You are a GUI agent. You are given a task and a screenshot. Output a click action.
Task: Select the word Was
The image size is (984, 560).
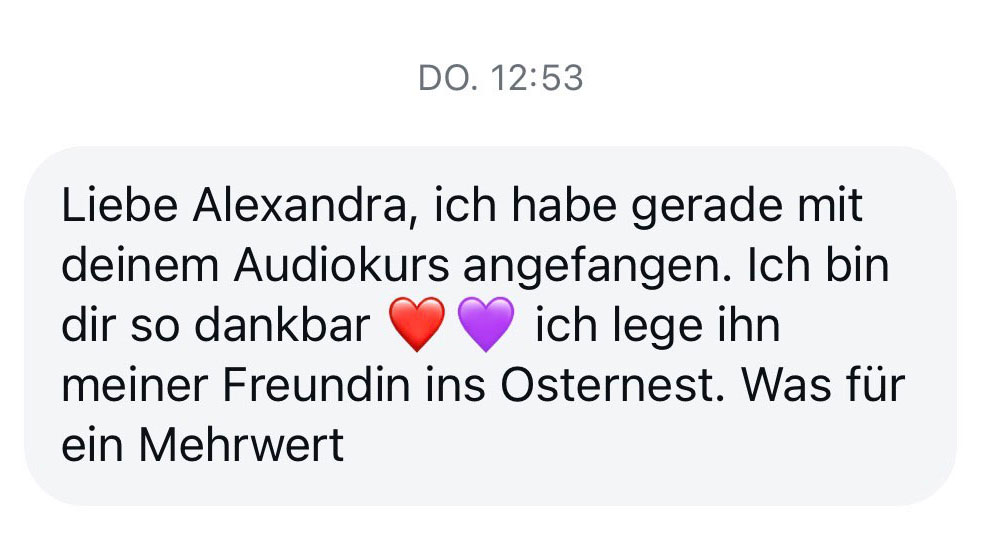[795, 385]
